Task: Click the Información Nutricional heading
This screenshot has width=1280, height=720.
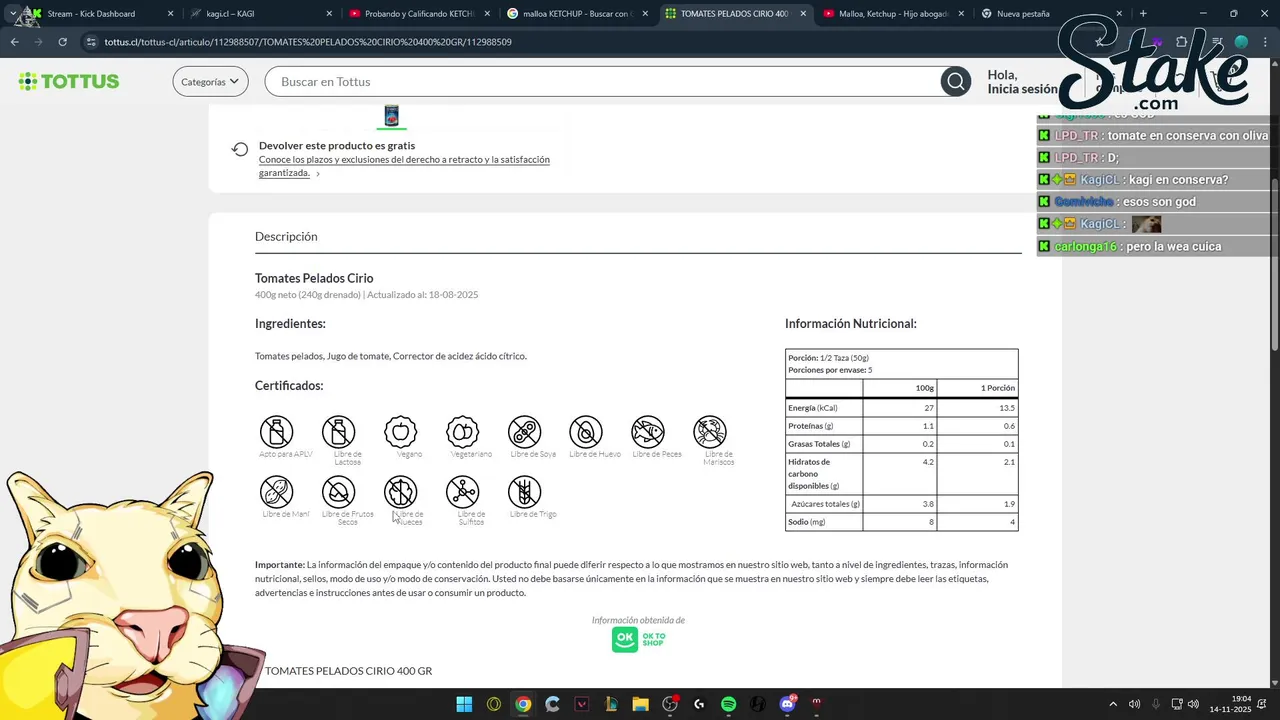Action: click(851, 324)
